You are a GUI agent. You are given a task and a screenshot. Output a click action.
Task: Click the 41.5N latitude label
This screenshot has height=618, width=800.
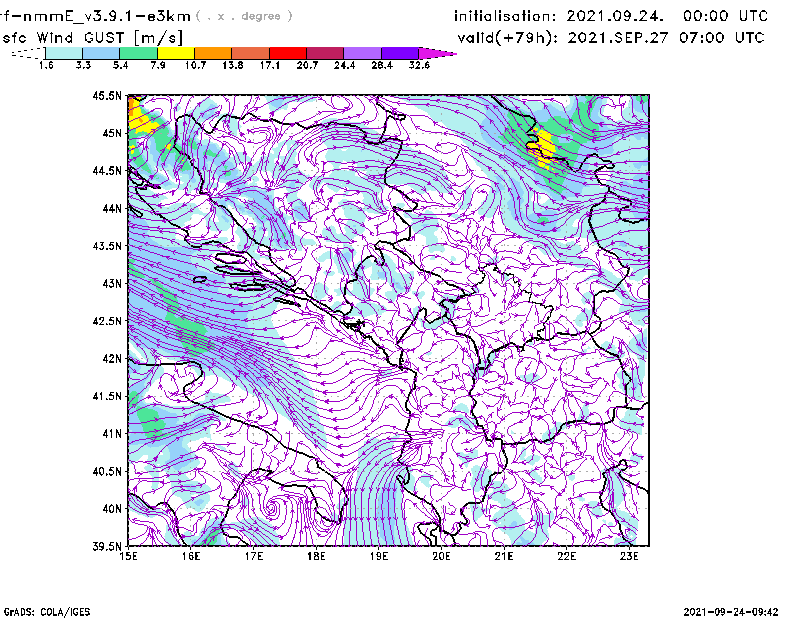[107, 396]
